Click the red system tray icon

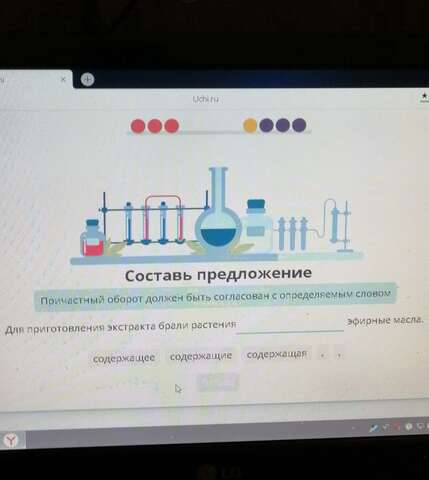tap(397, 427)
